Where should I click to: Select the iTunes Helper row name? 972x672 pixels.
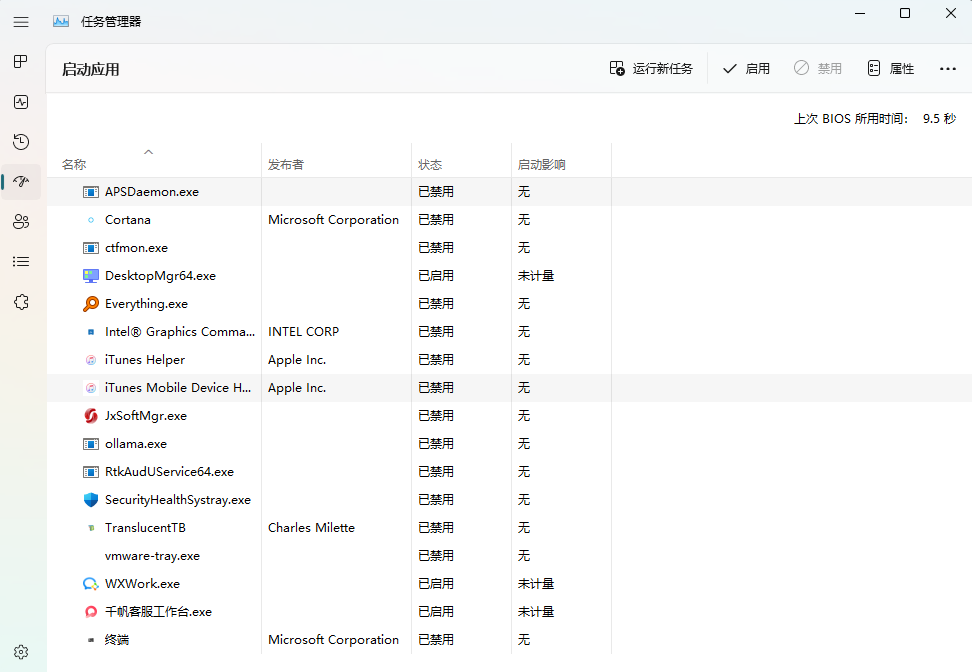click(x=145, y=360)
